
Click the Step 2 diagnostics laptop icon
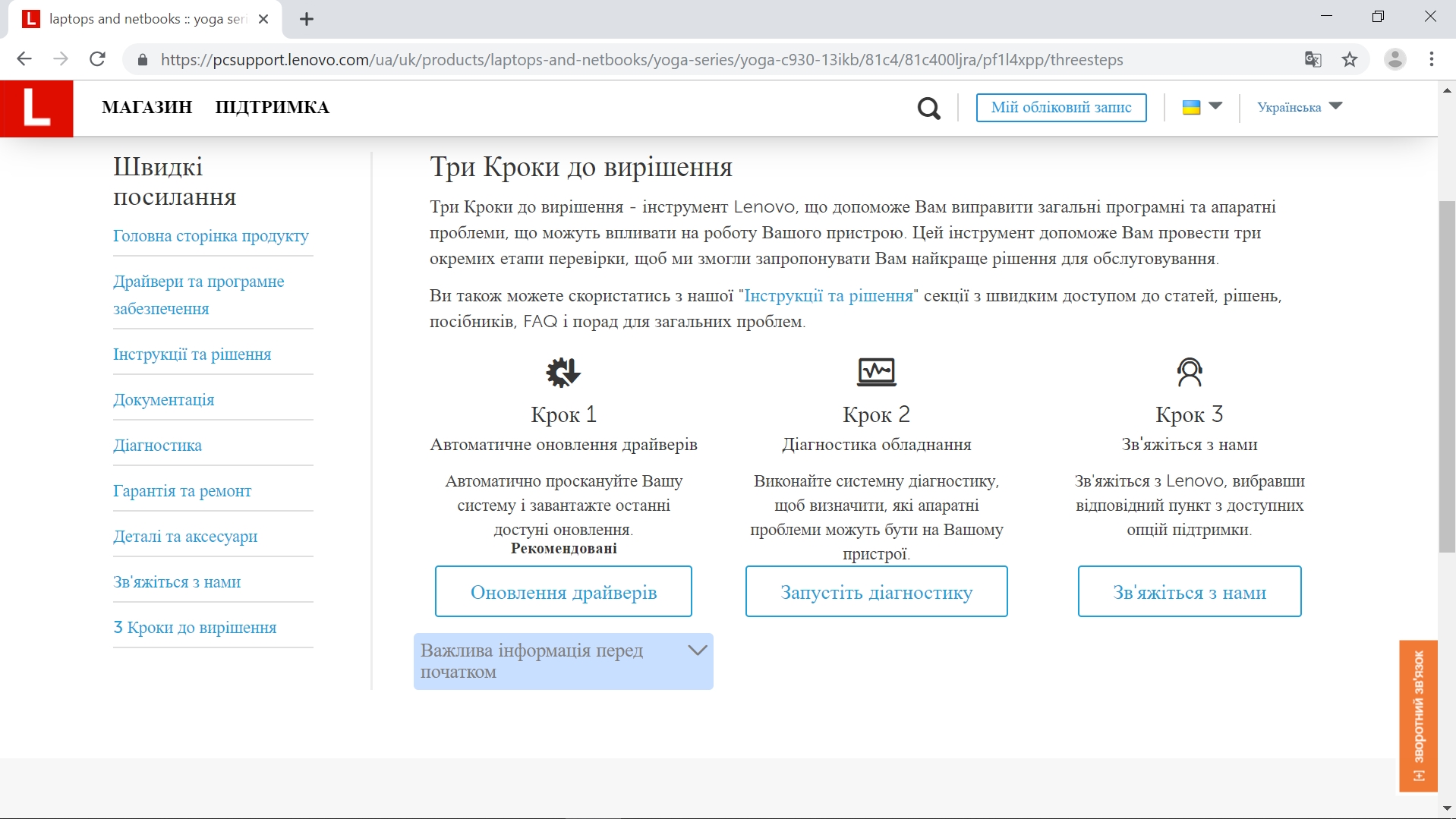pyautogui.click(x=877, y=372)
